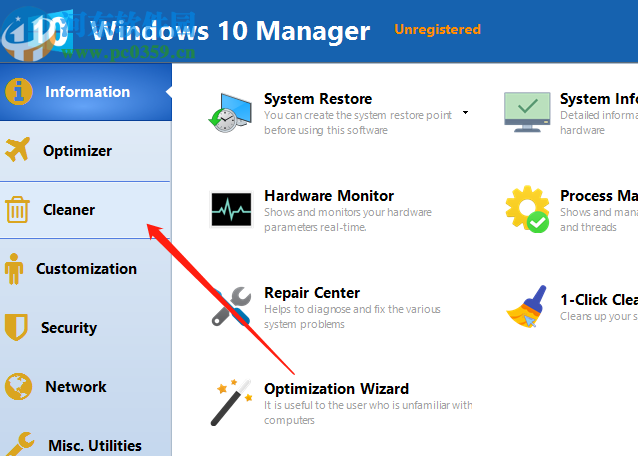Click the System Restore clock-monitor icon
Screen dimensions: 638x456
point(230,113)
